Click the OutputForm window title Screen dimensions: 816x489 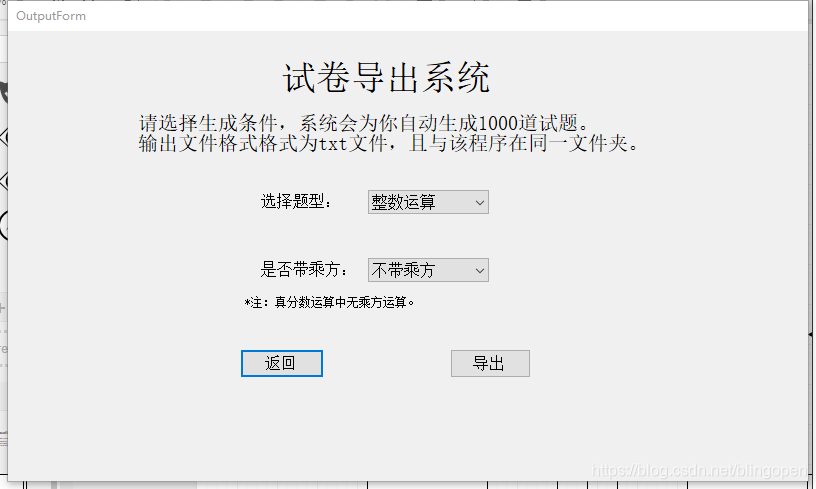point(51,16)
